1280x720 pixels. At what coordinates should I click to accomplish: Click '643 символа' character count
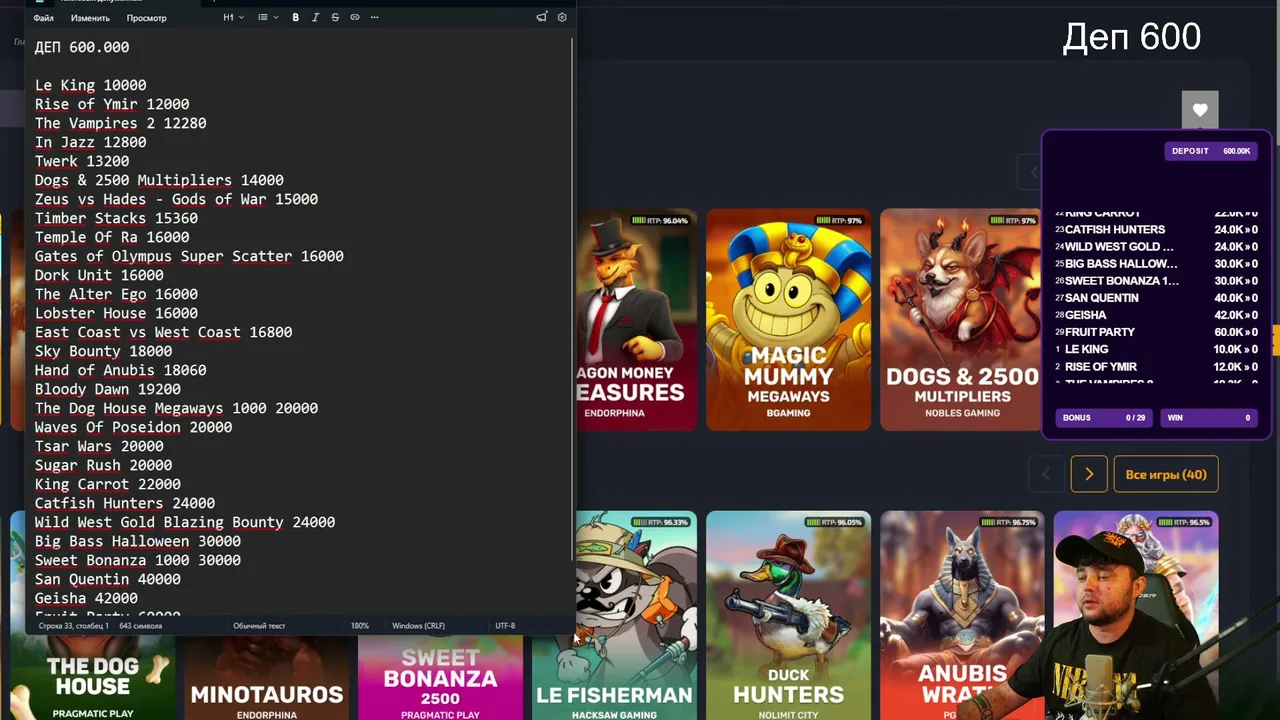tap(140, 626)
